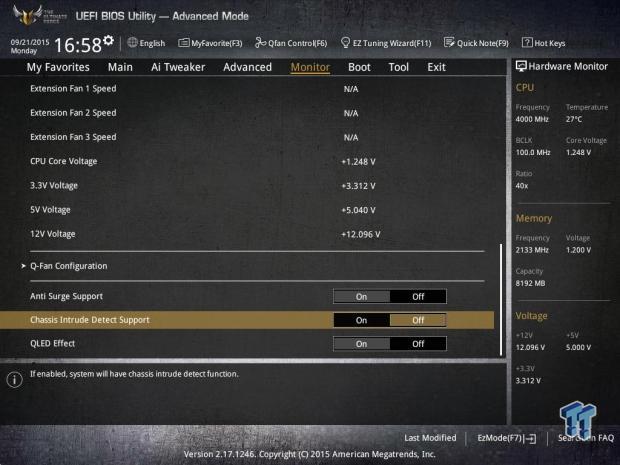
Task: Go to Advanced tab
Action: coord(248,67)
